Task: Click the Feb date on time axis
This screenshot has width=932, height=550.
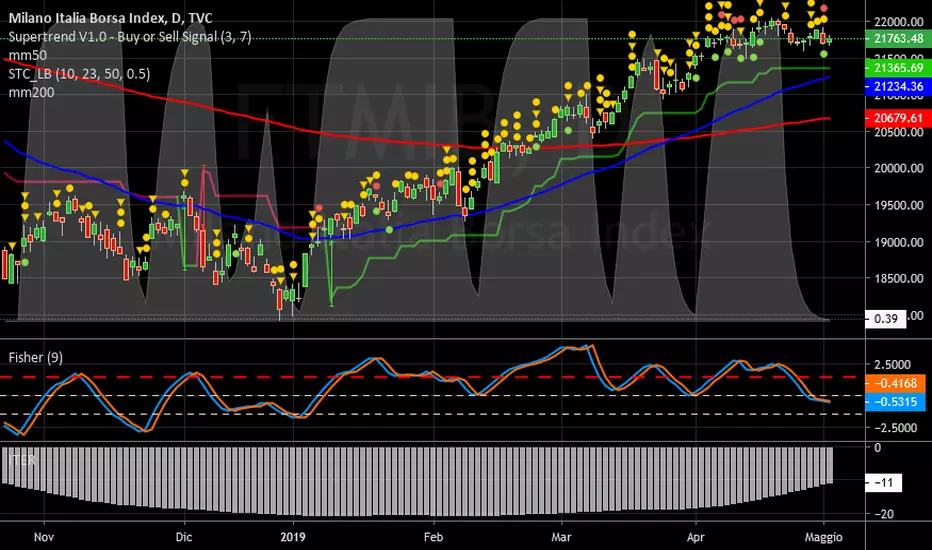Action: pyautogui.click(x=433, y=537)
